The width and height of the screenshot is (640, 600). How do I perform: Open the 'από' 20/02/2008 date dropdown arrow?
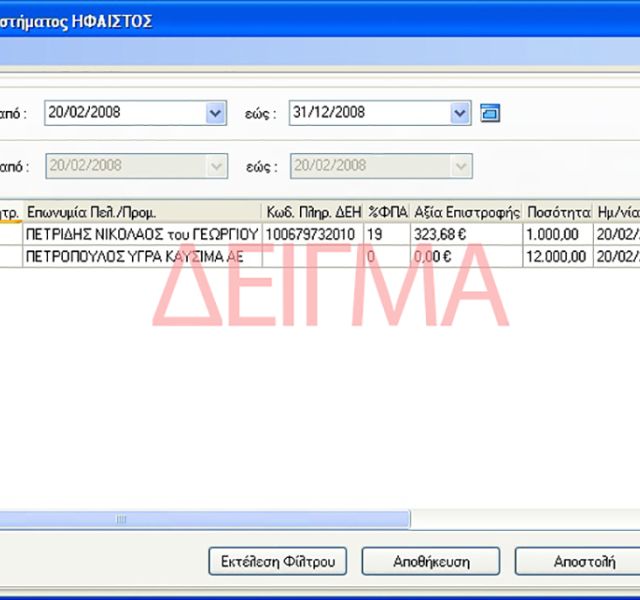click(216, 113)
